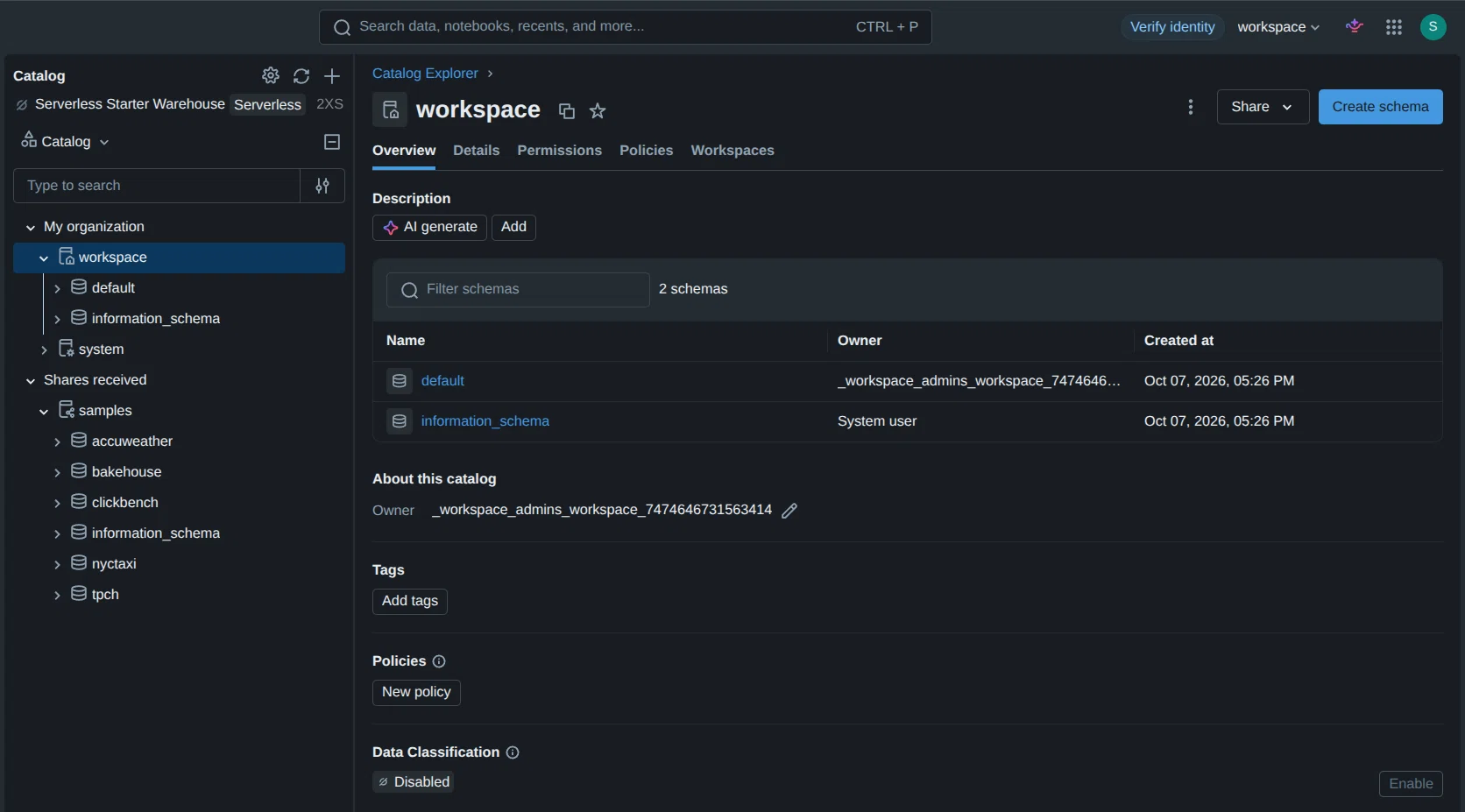Focus the Type to search field

point(157,186)
